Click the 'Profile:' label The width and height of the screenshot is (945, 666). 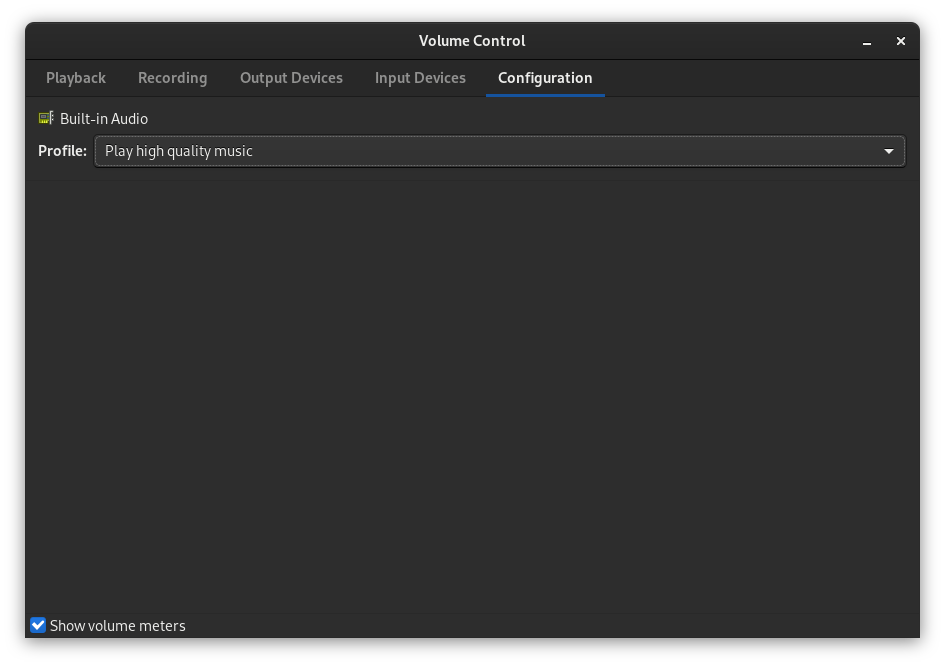[62, 151]
